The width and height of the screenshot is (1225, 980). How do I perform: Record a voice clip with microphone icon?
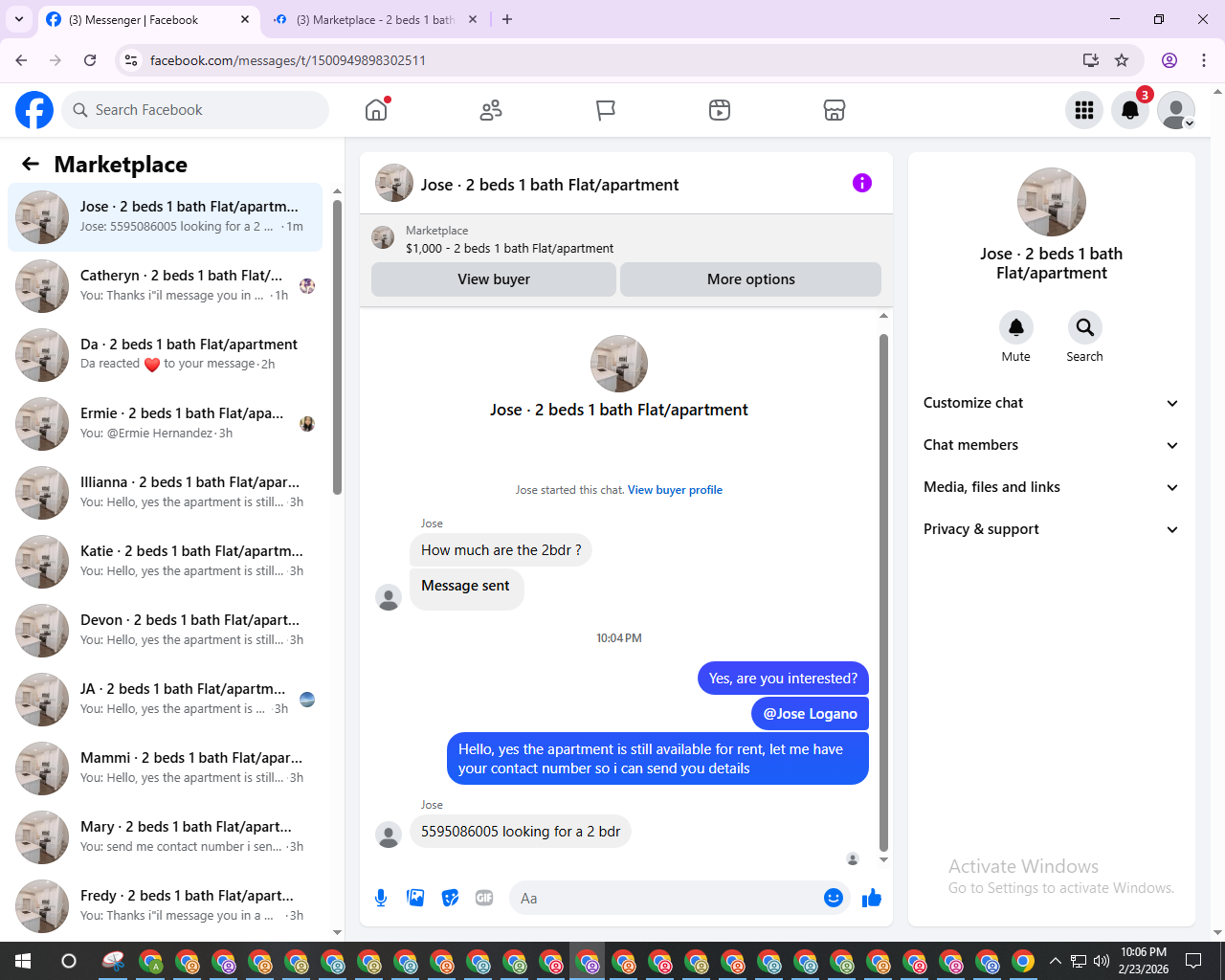tap(381, 898)
